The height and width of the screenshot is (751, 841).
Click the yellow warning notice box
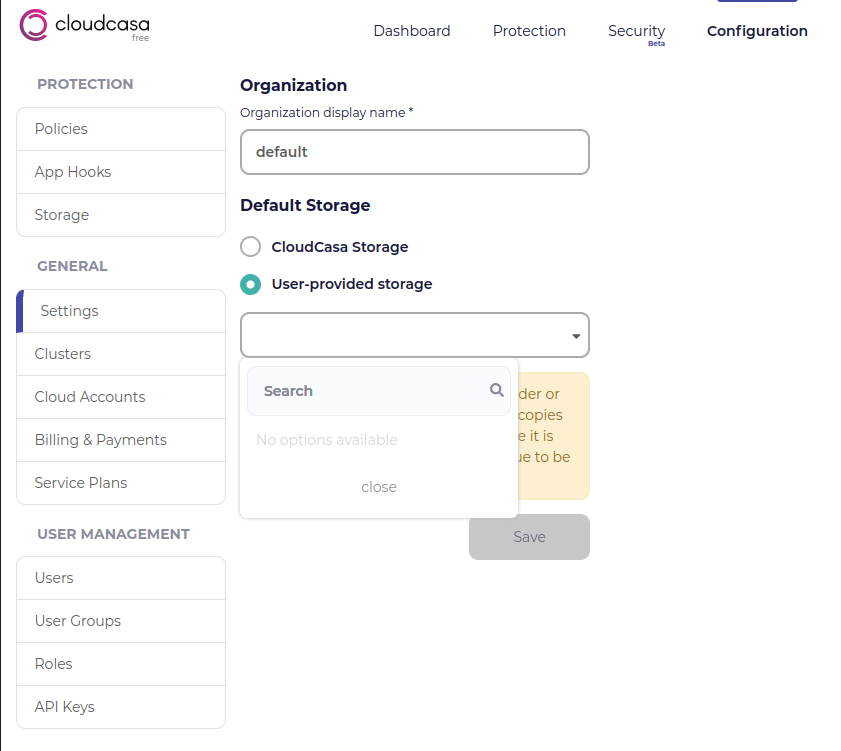point(554,436)
